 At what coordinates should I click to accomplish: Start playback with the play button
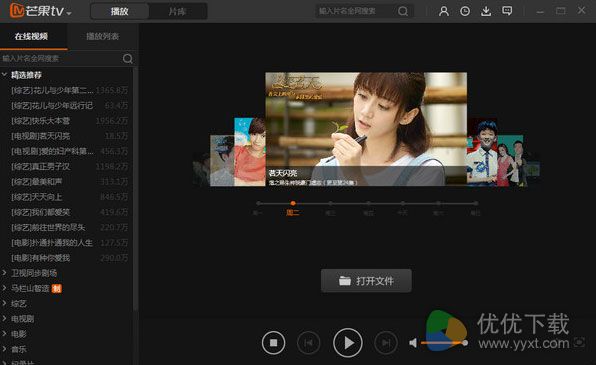tap(347, 343)
